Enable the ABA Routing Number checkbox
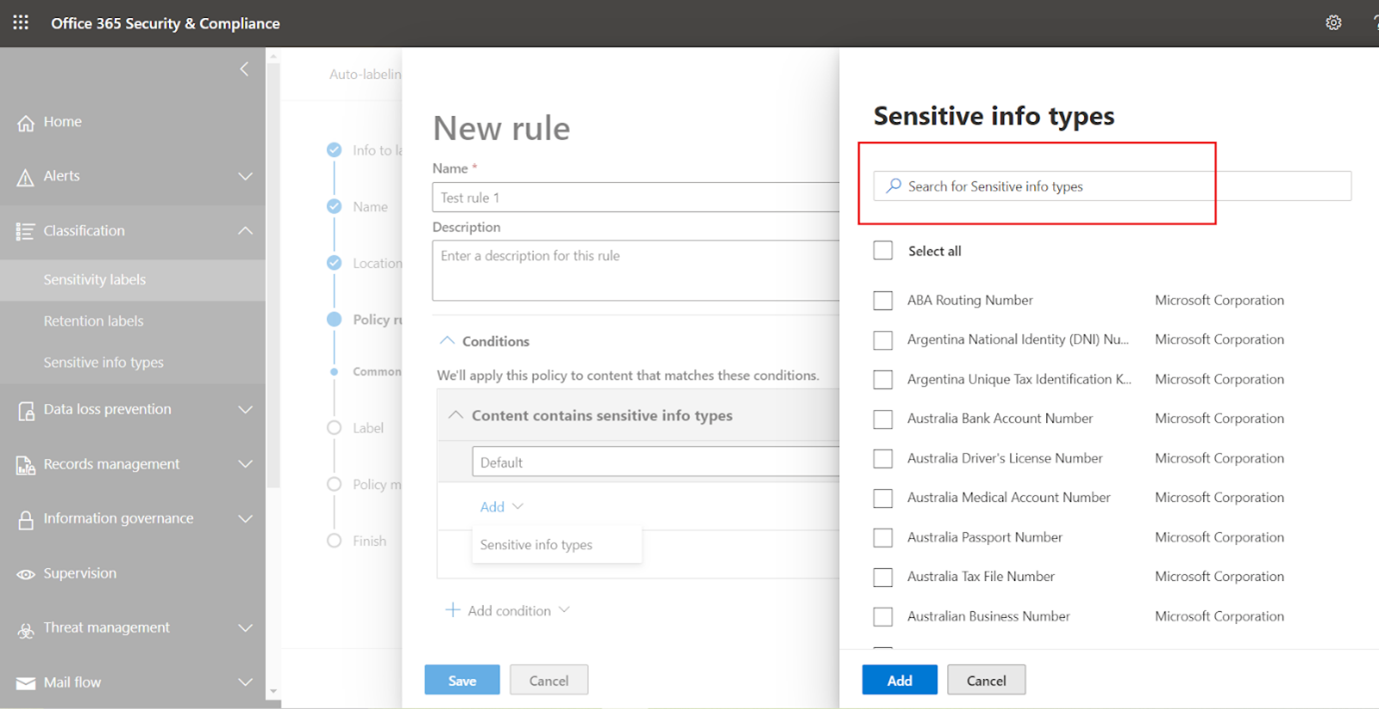Screen dimensions: 1379x709 (883, 300)
